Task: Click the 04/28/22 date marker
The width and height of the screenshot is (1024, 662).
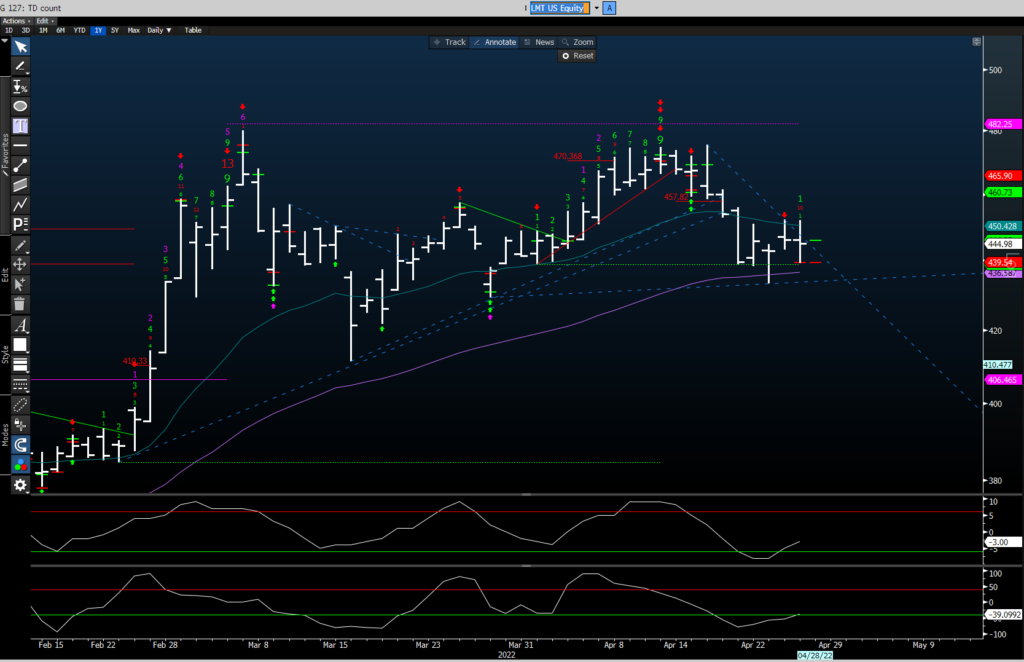Action: [815, 655]
